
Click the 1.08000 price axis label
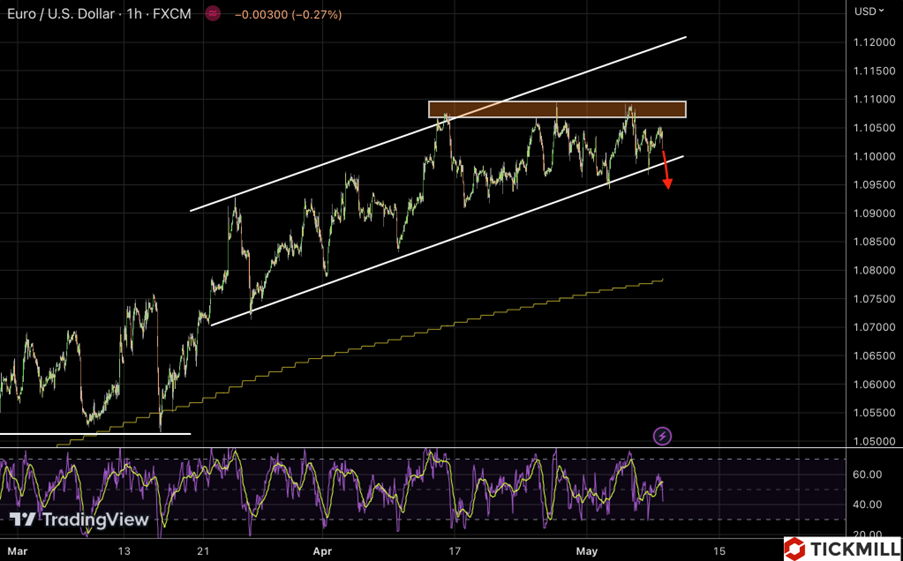[874, 271]
